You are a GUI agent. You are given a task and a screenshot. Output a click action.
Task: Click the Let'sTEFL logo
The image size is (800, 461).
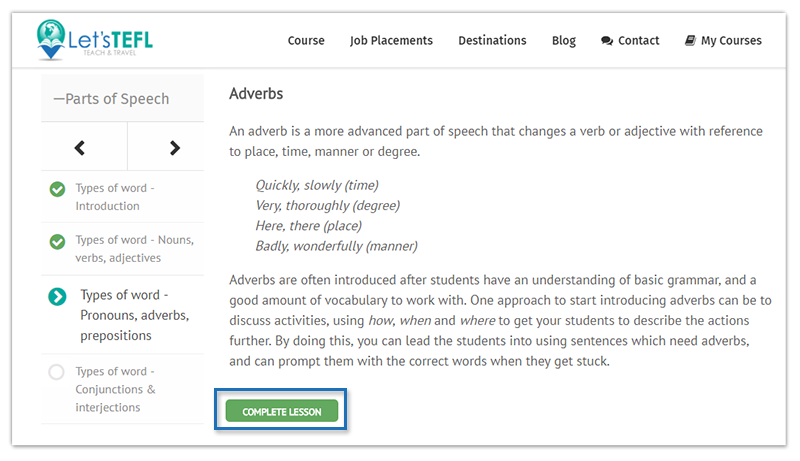click(95, 40)
